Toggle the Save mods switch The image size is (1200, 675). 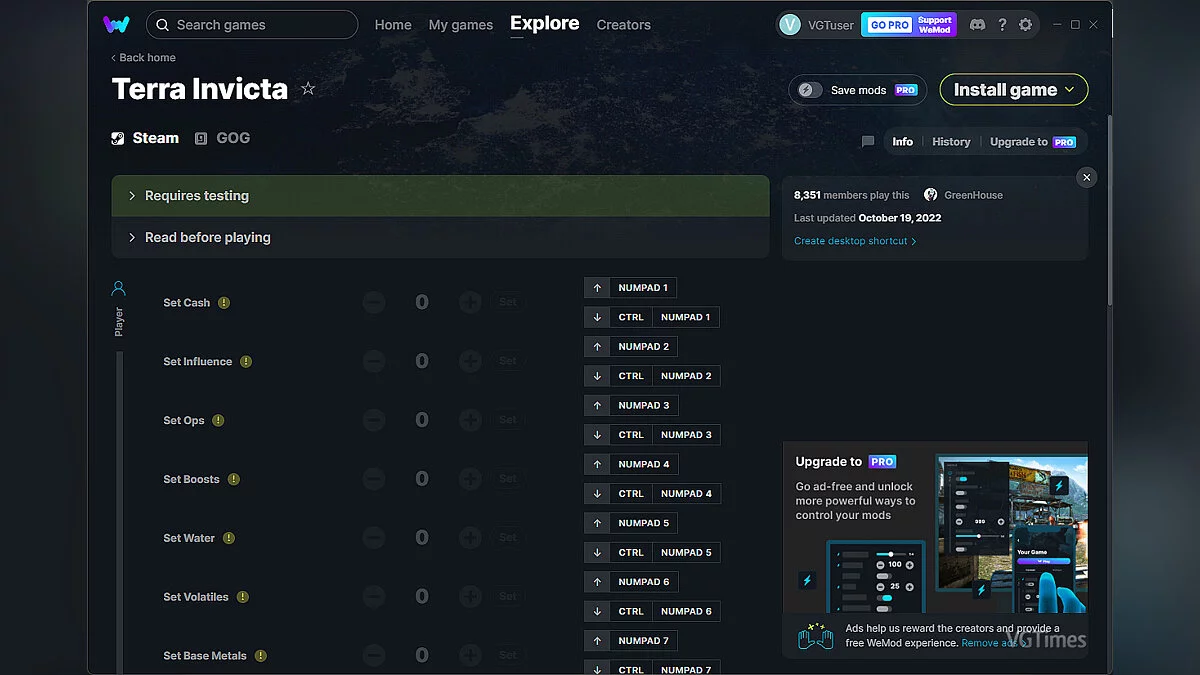[810, 90]
